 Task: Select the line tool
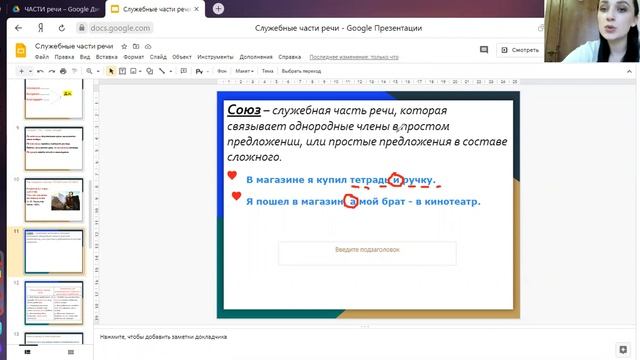[162, 71]
